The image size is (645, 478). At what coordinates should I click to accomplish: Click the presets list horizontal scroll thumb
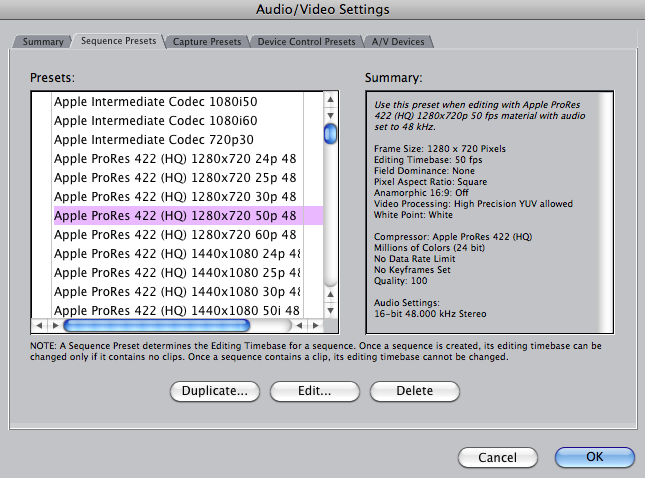click(177, 326)
